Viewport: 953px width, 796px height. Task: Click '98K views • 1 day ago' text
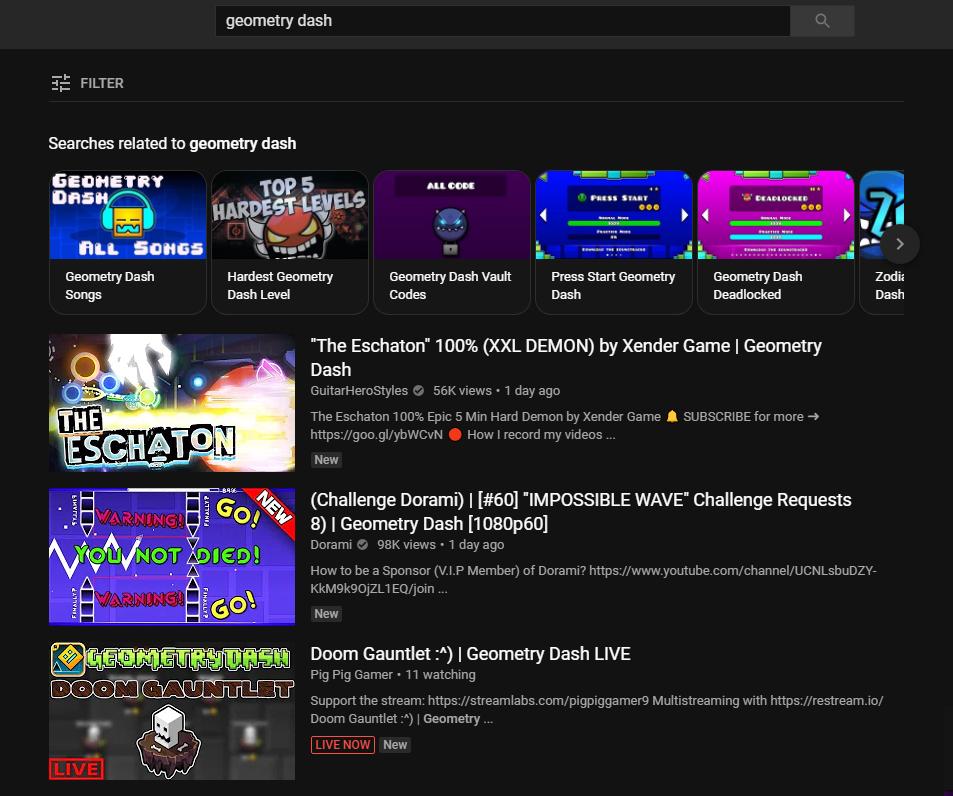point(441,544)
